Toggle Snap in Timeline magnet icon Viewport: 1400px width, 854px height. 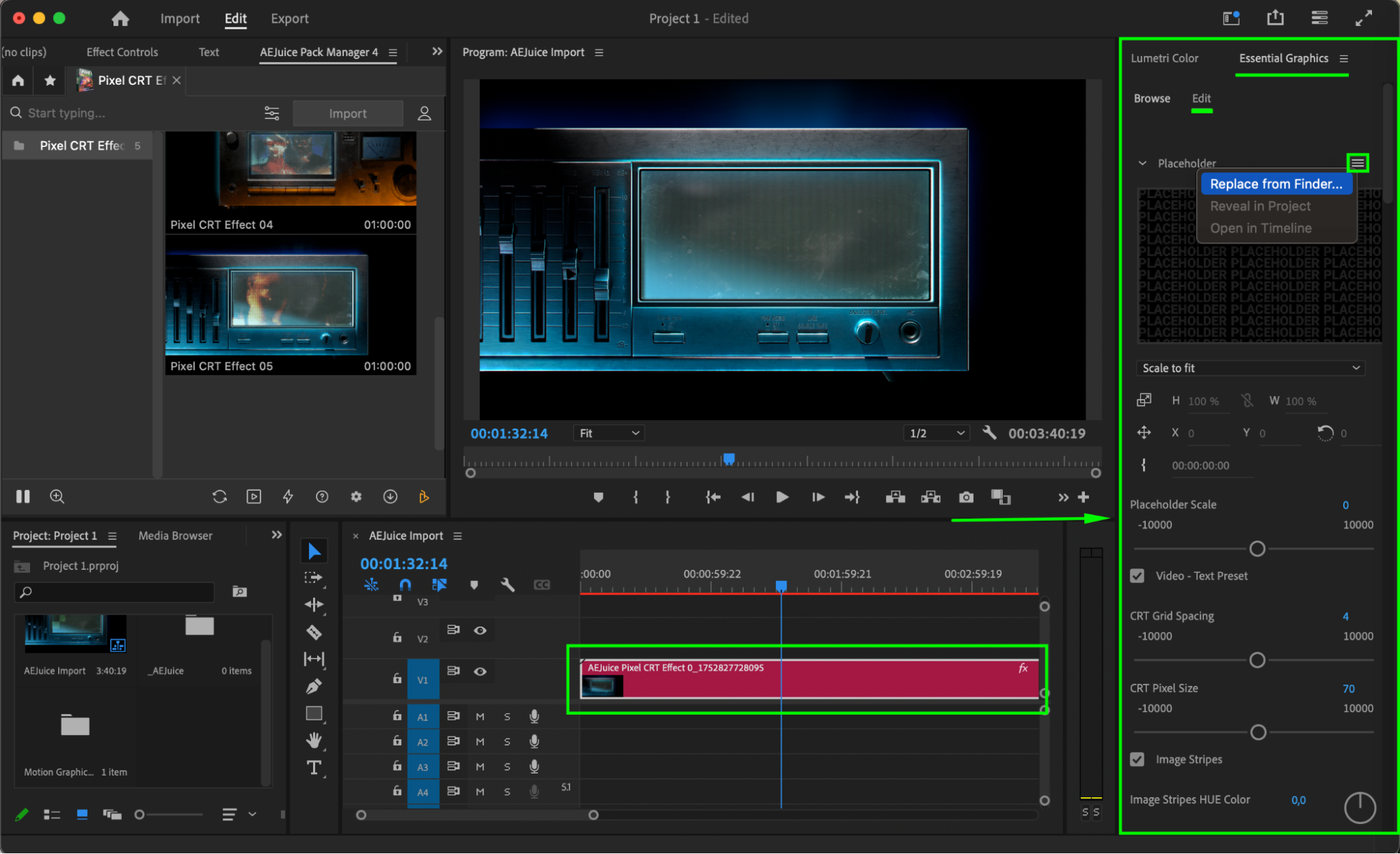(x=405, y=584)
